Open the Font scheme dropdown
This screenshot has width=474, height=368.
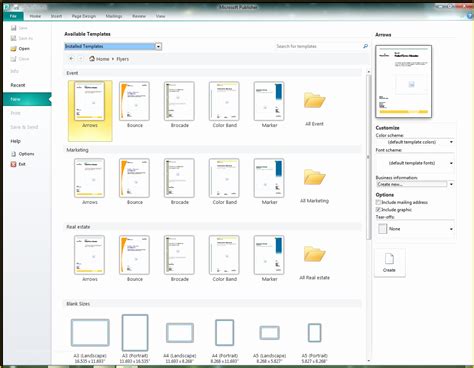(x=415, y=163)
